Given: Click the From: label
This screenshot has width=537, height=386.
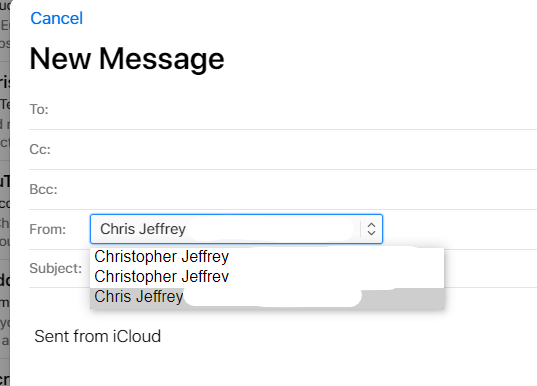Looking at the screenshot, I should pyautogui.click(x=48, y=229).
